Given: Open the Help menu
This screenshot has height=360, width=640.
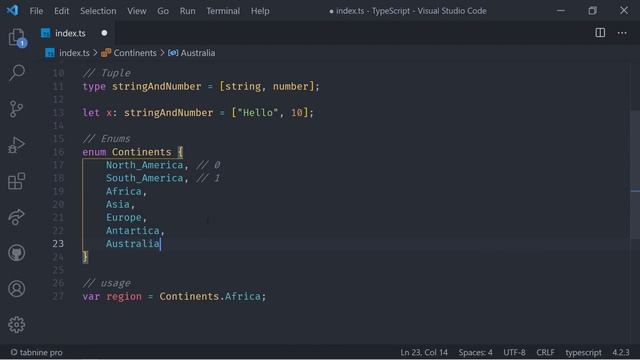Looking at the screenshot, I should (x=260, y=11).
